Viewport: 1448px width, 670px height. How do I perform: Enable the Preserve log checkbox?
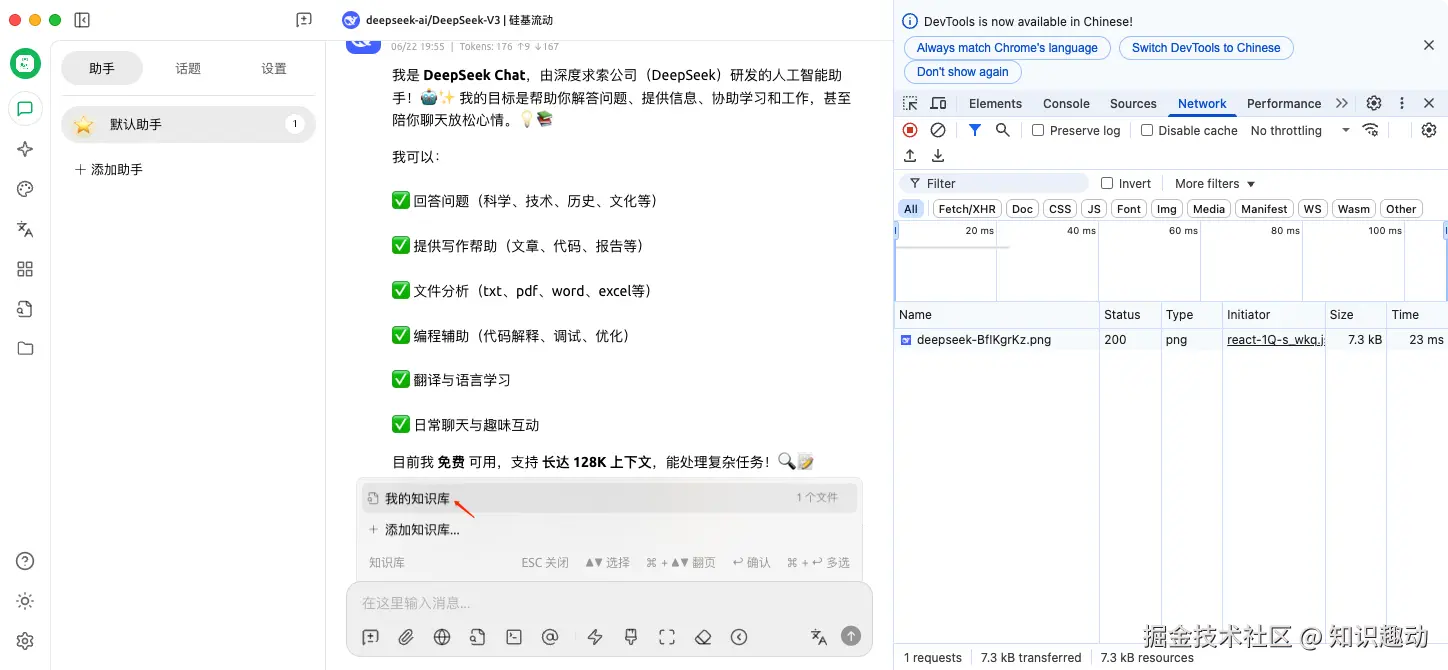point(1038,130)
